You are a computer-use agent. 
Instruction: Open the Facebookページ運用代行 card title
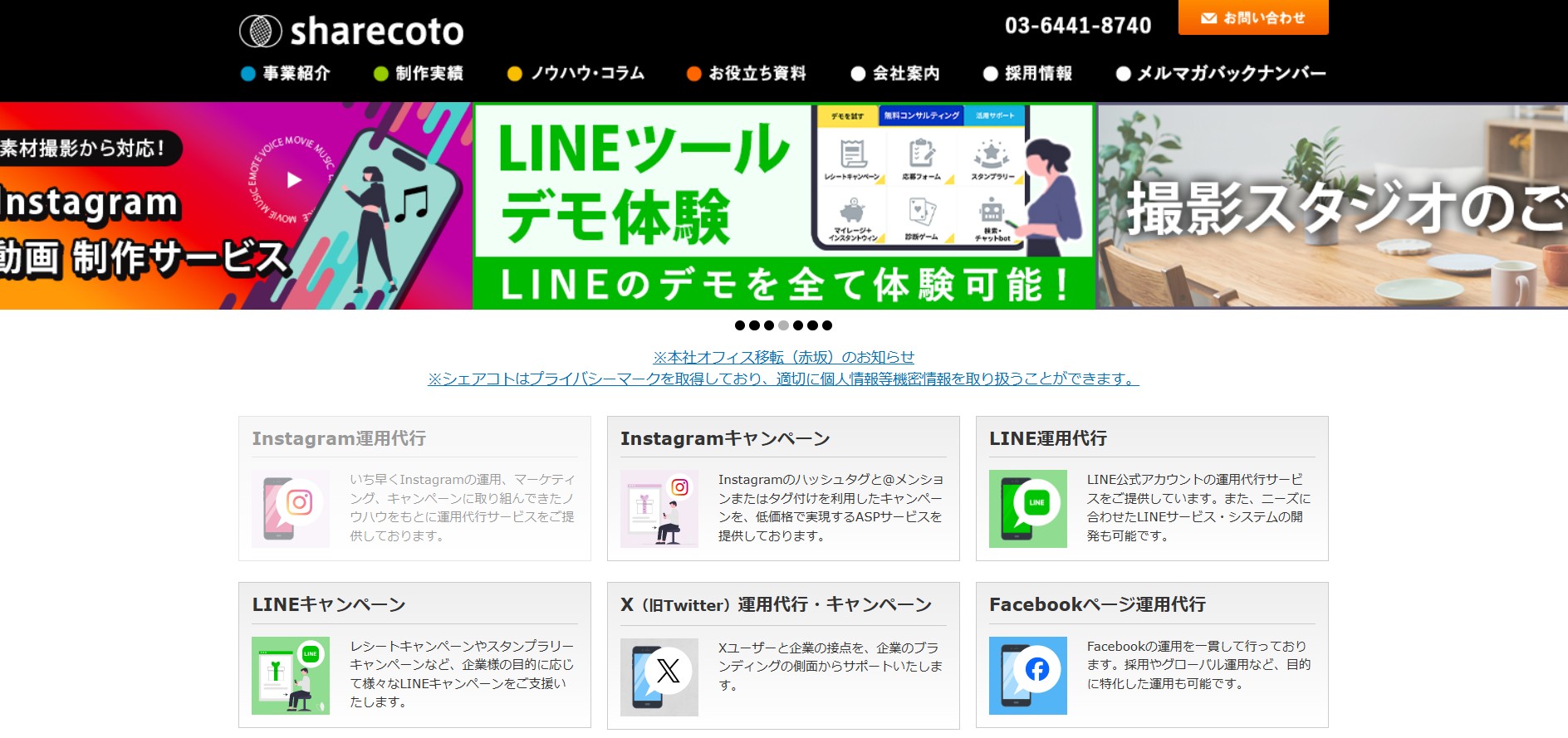coord(1098,604)
